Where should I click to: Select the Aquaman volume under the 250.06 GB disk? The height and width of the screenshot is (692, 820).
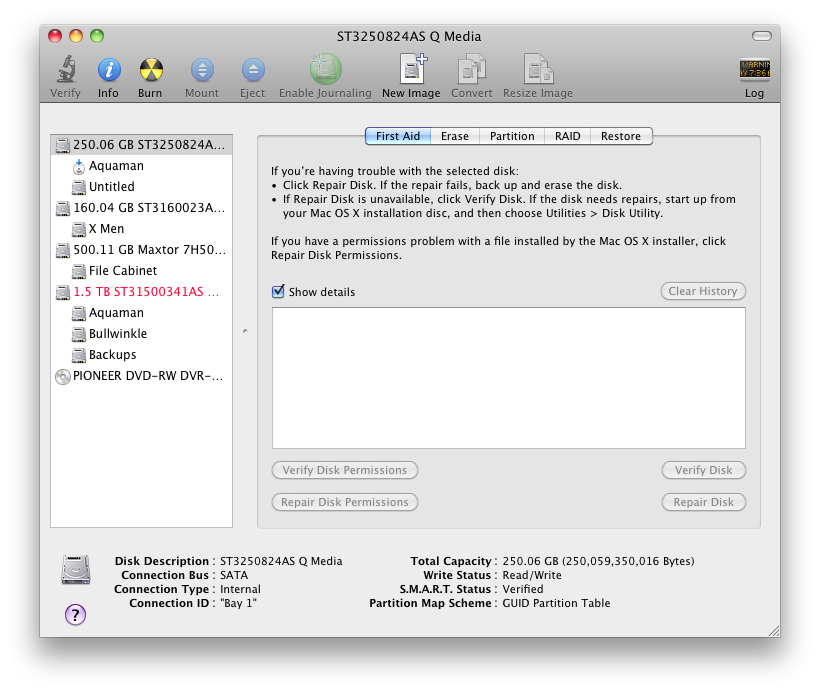coord(142,166)
